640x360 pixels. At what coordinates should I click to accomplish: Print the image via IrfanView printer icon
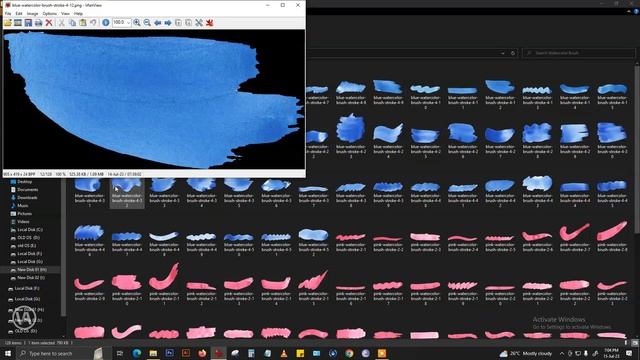click(x=38, y=23)
